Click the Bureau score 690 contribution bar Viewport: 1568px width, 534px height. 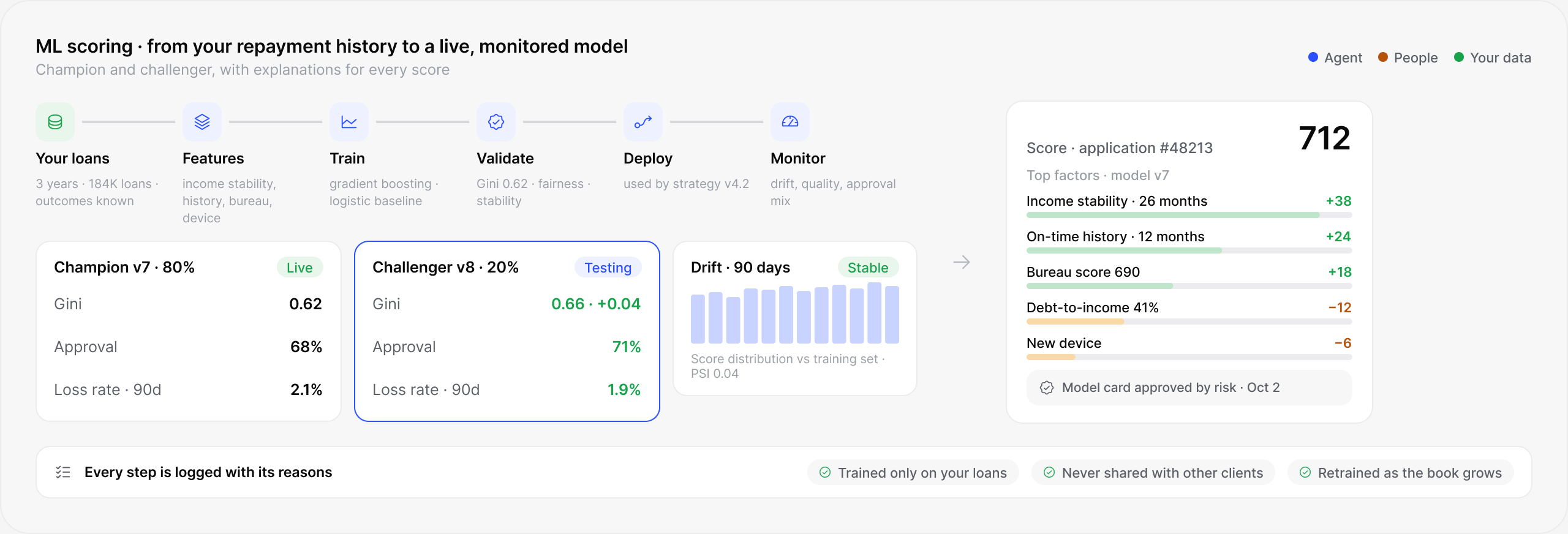pos(1189,286)
